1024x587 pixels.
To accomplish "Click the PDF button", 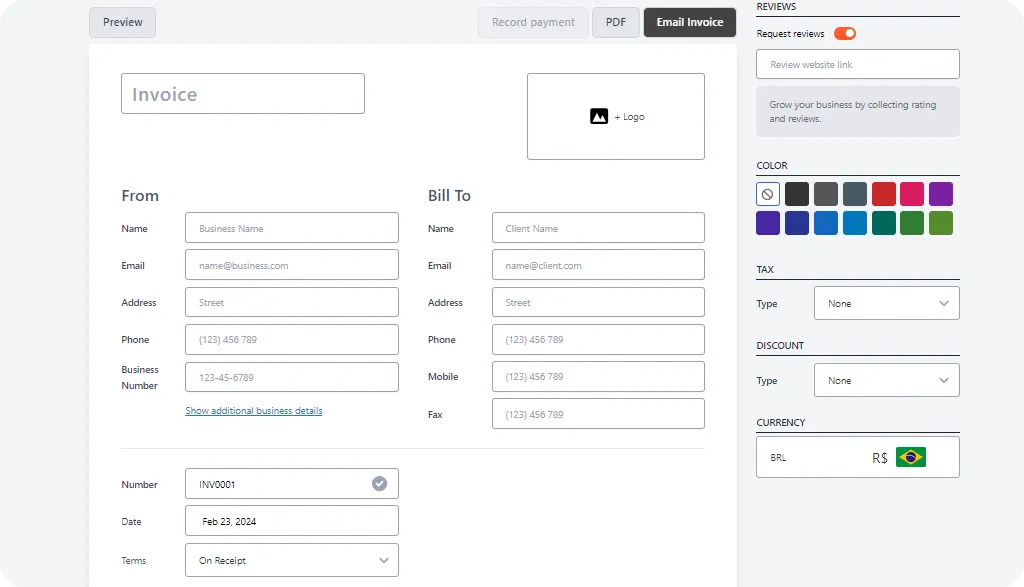I will coord(615,22).
